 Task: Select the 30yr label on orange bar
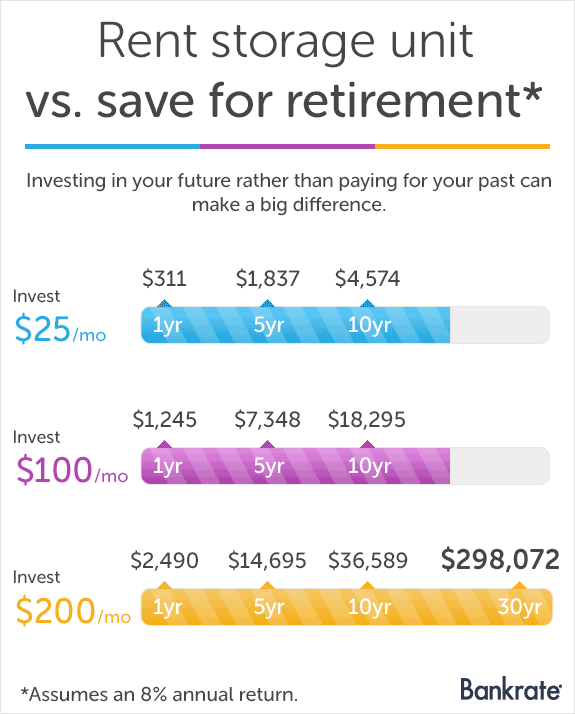point(519,607)
